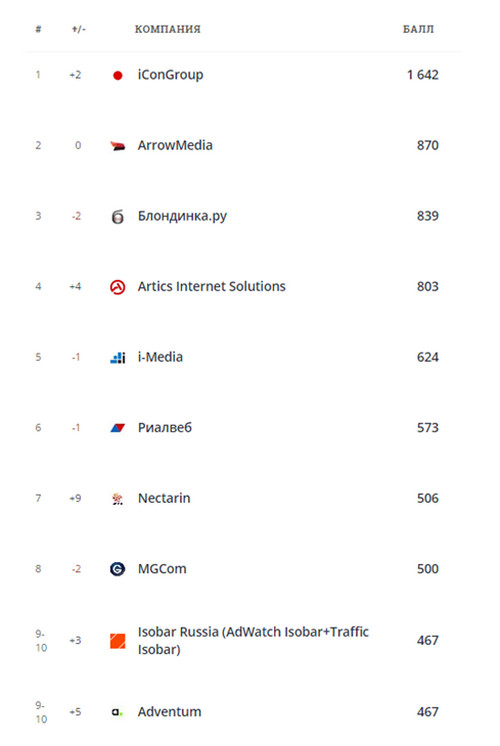Click the Nectarin logo icon
The height and width of the screenshot is (746, 500).
pyautogui.click(x=118, y=499)
